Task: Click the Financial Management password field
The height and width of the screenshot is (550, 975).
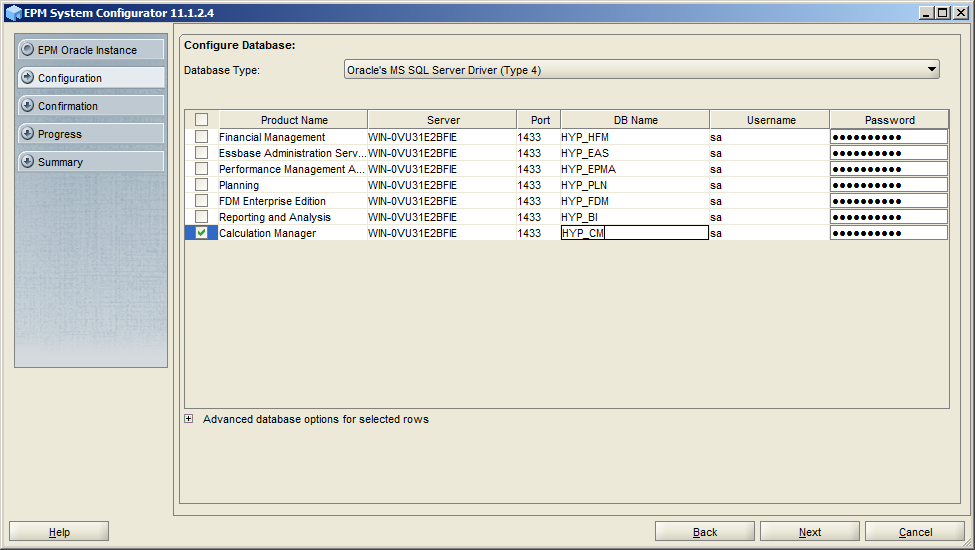Action: coord(889,137)
